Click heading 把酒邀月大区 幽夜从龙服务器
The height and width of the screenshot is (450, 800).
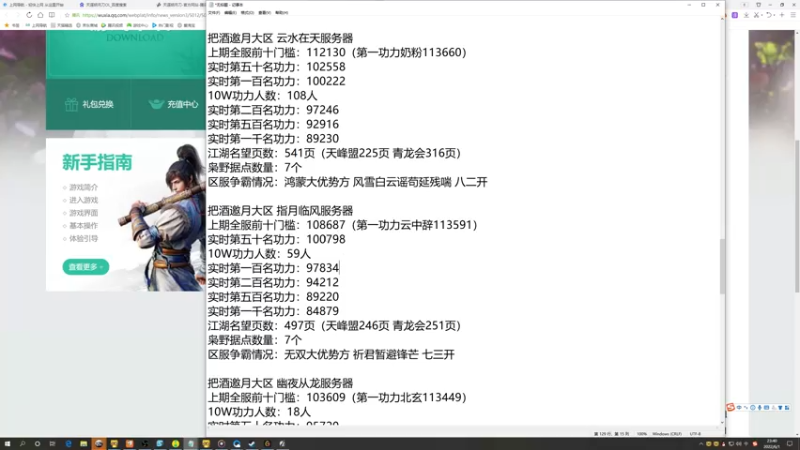point(280,383)
